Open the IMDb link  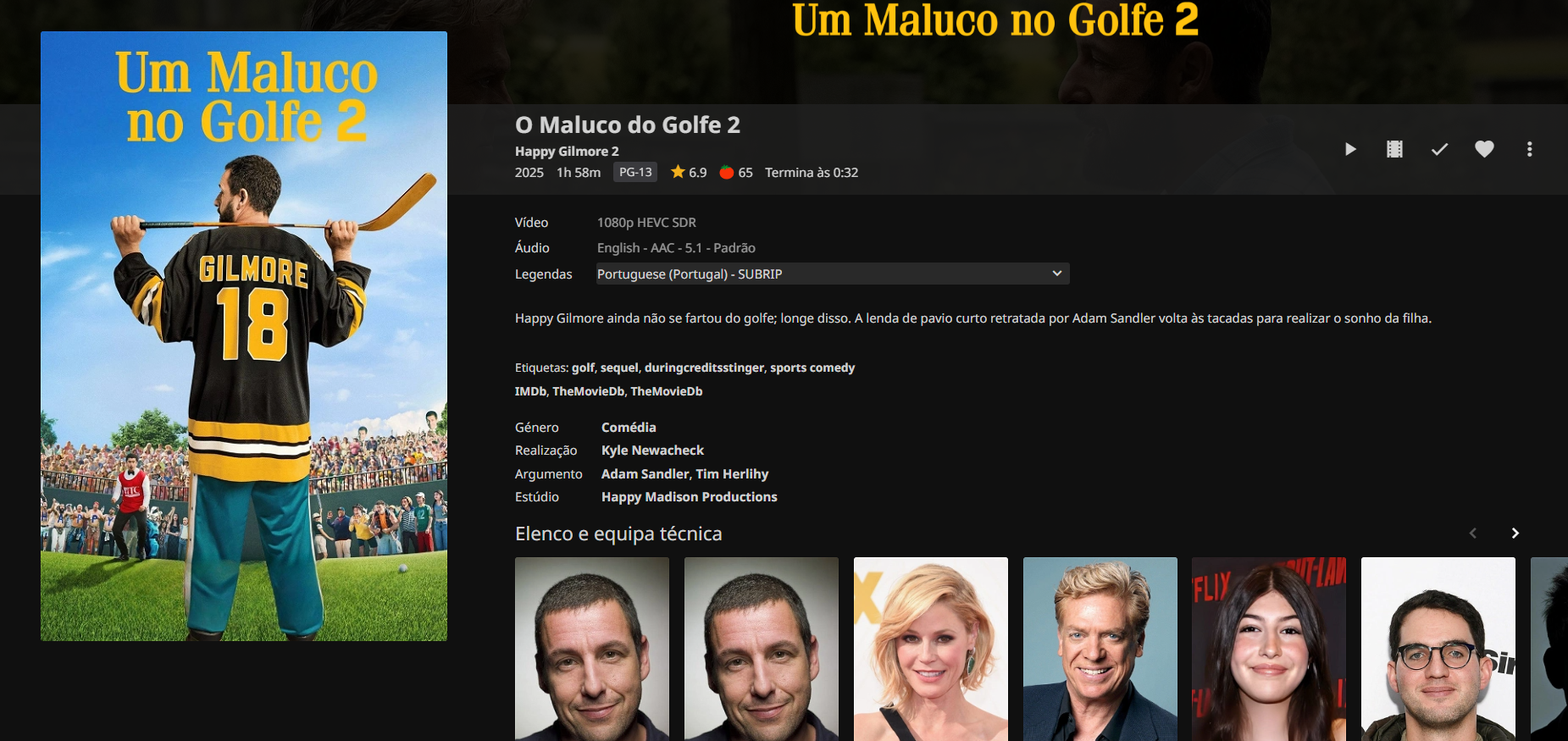[x=530, y=391]
